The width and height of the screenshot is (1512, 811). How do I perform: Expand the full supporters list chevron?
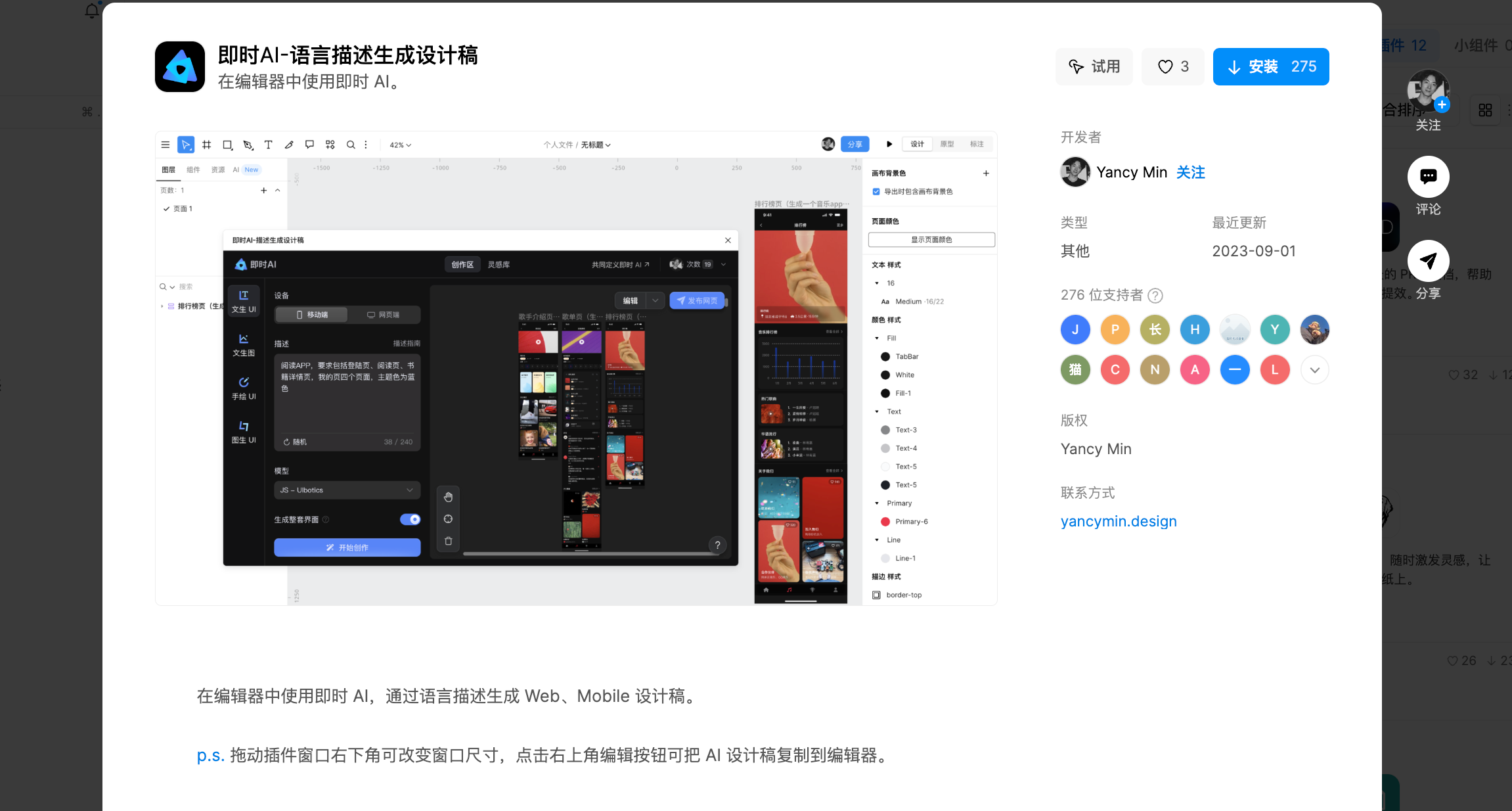pyautogui.click(x=1315, y=370)
